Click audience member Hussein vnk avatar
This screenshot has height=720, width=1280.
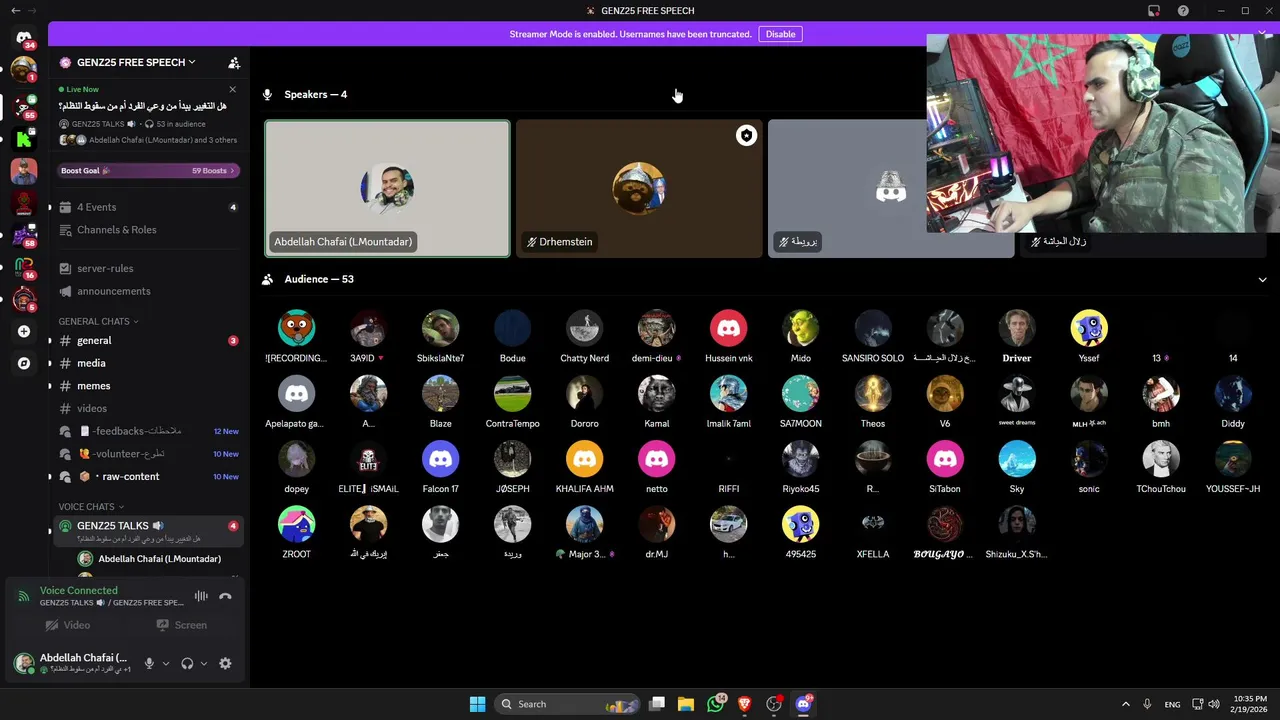tap(728, 328)
